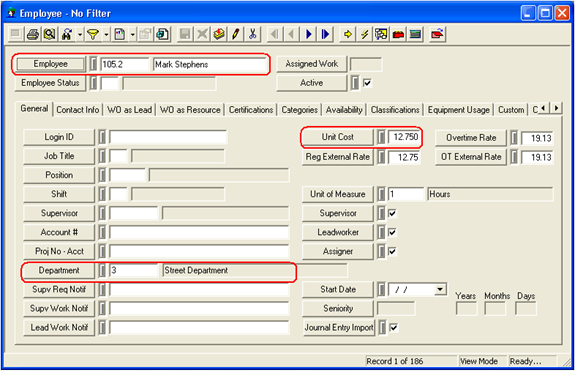This screenshot has width=575, height=371.
Task: Click the Account # input field
Action: coord(199,232)
